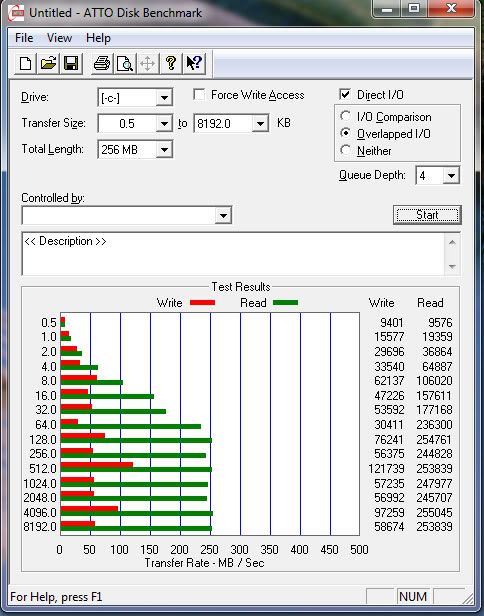484x616 pixels.
Task: Uncheck the Direct I/O checkbox
Action: click(x=345, y=95)
